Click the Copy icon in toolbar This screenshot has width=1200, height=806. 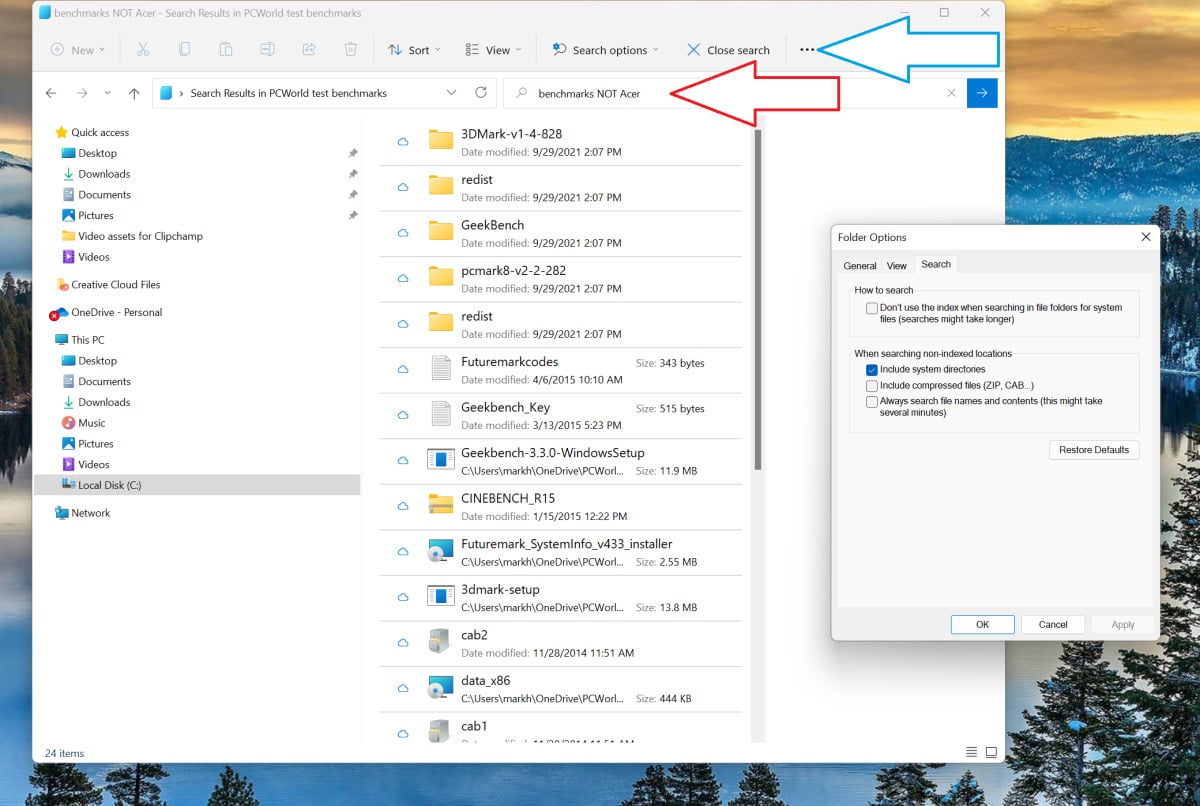[184, 50]
